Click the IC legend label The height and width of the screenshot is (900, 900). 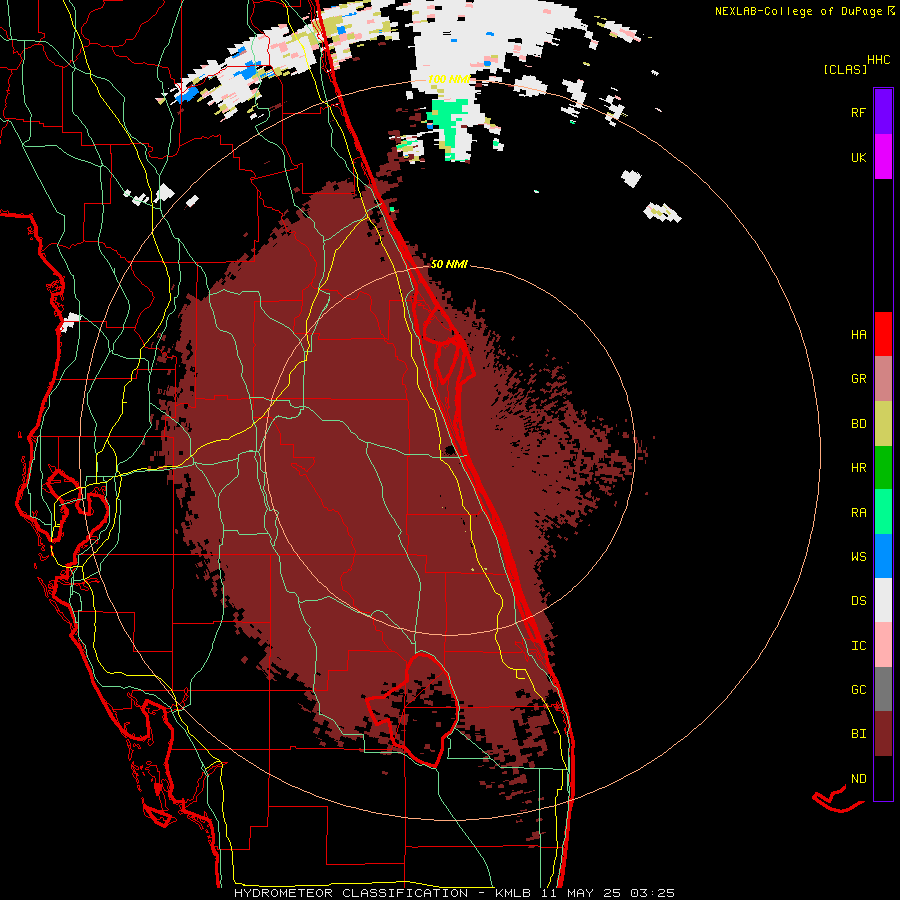point(858,646)
